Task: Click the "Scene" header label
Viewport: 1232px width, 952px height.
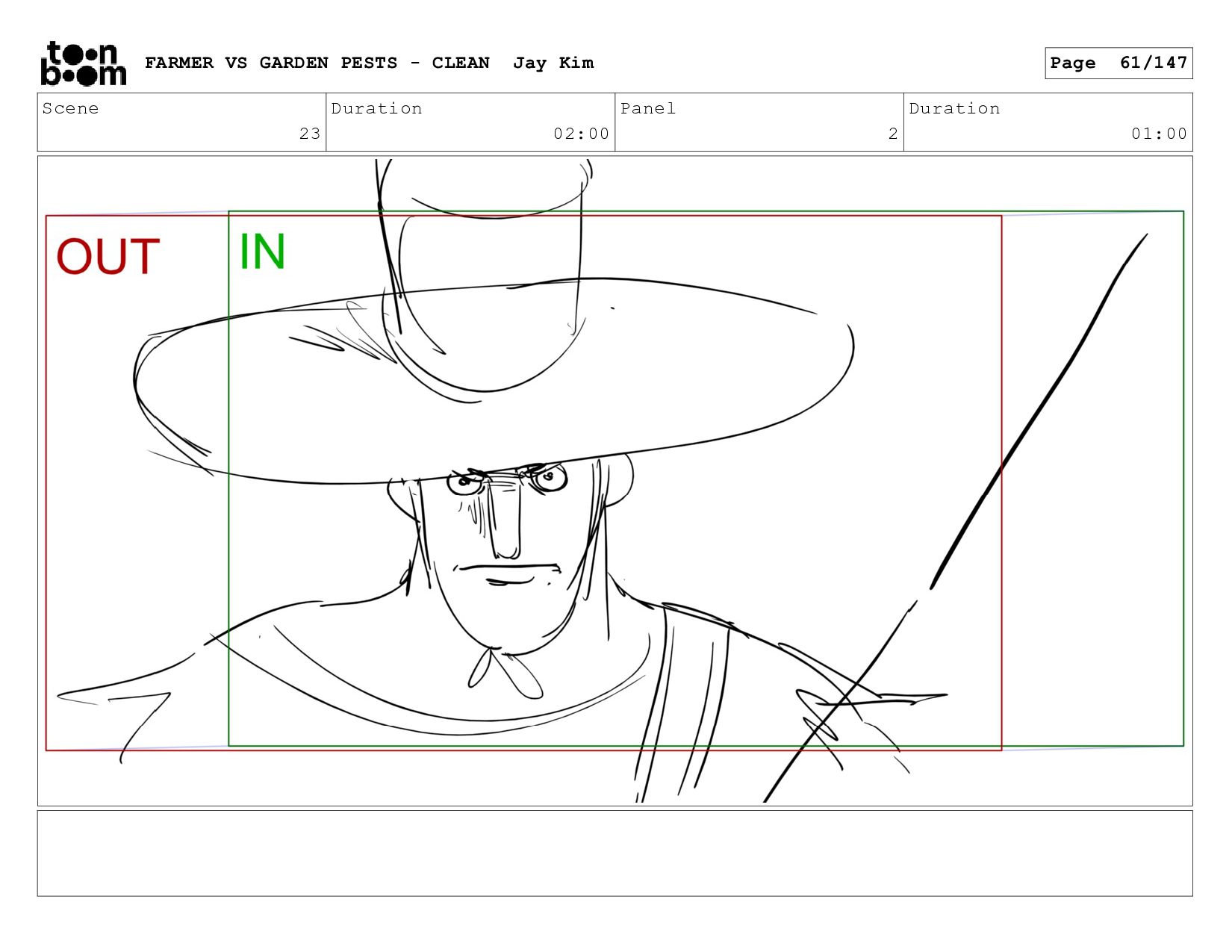Action: click(70, 108)
